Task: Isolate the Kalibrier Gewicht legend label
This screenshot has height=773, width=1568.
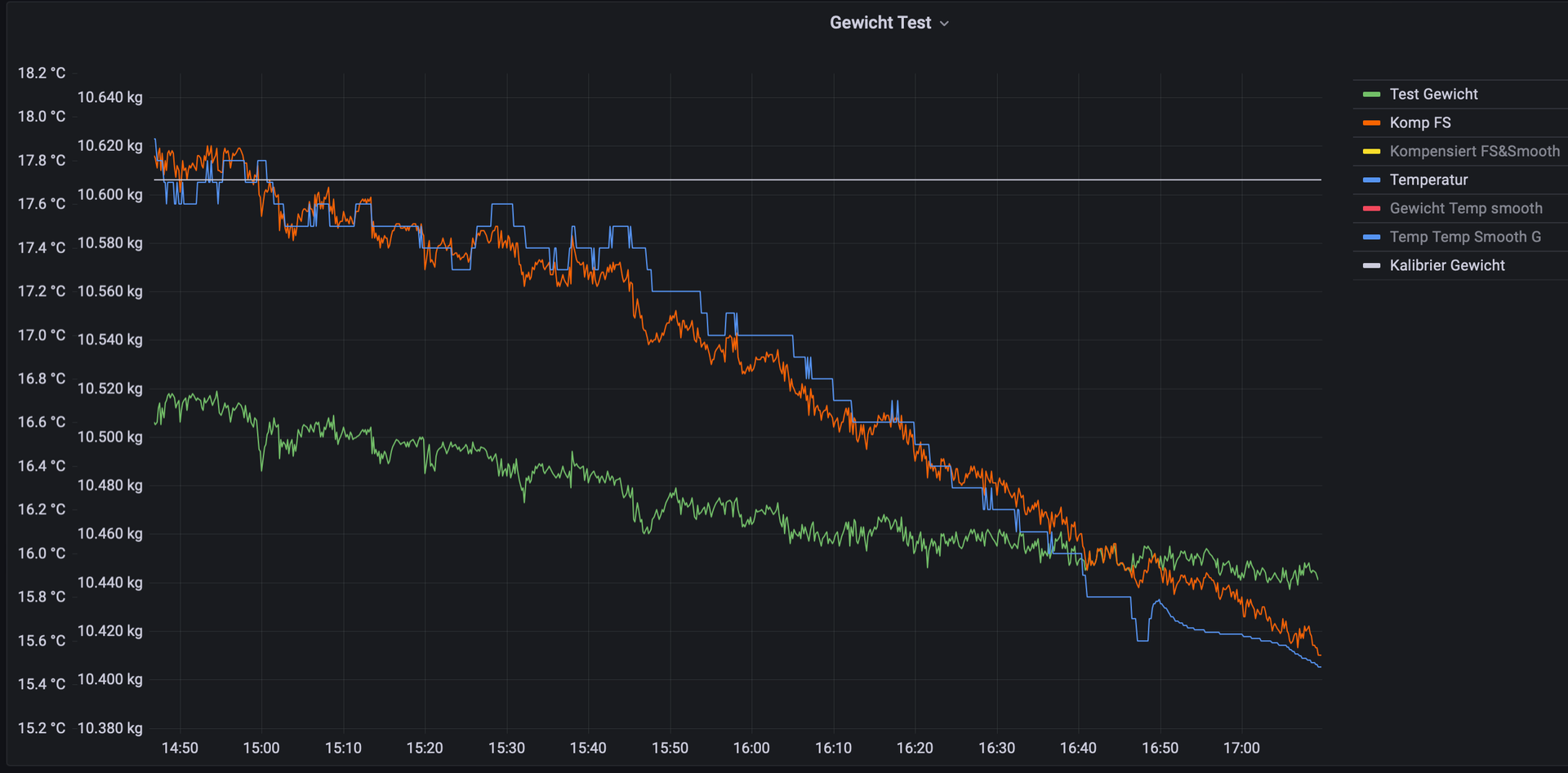Action: point(1447,265)
